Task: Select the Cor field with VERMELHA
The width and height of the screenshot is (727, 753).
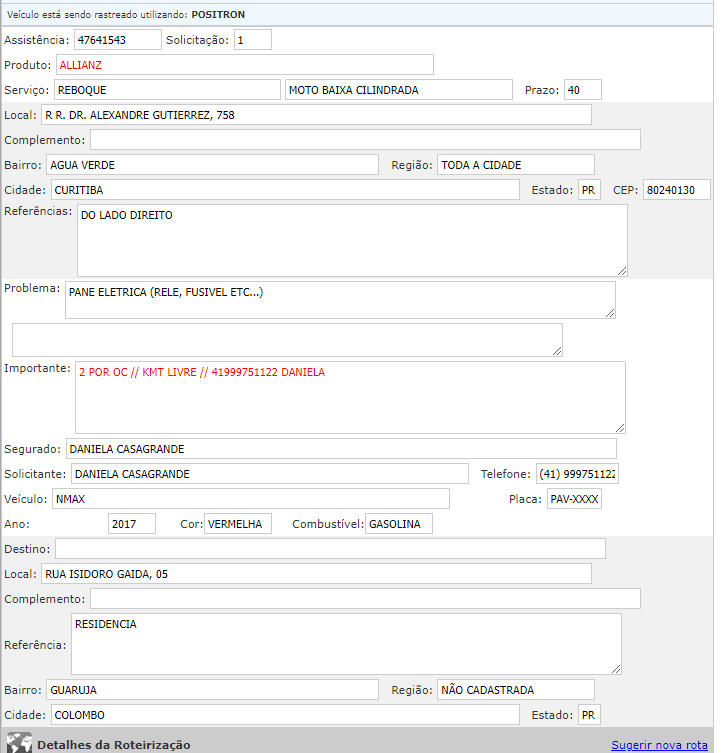Action: 237,524
